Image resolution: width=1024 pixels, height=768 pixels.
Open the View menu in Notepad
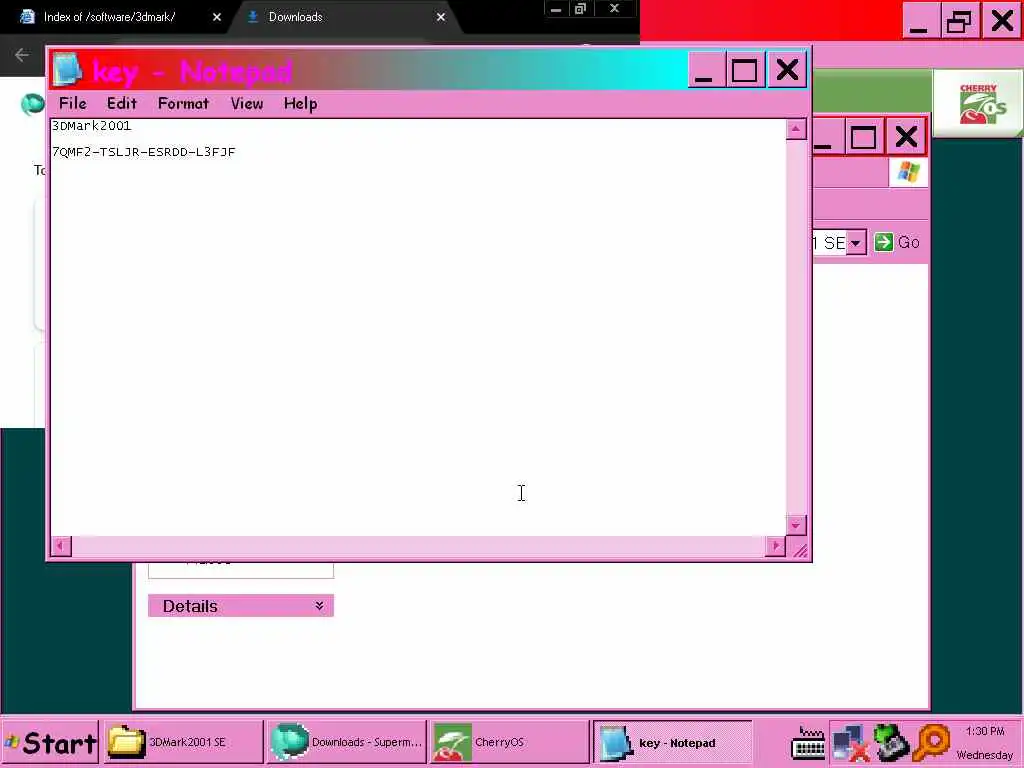click(x=247, y=103)
